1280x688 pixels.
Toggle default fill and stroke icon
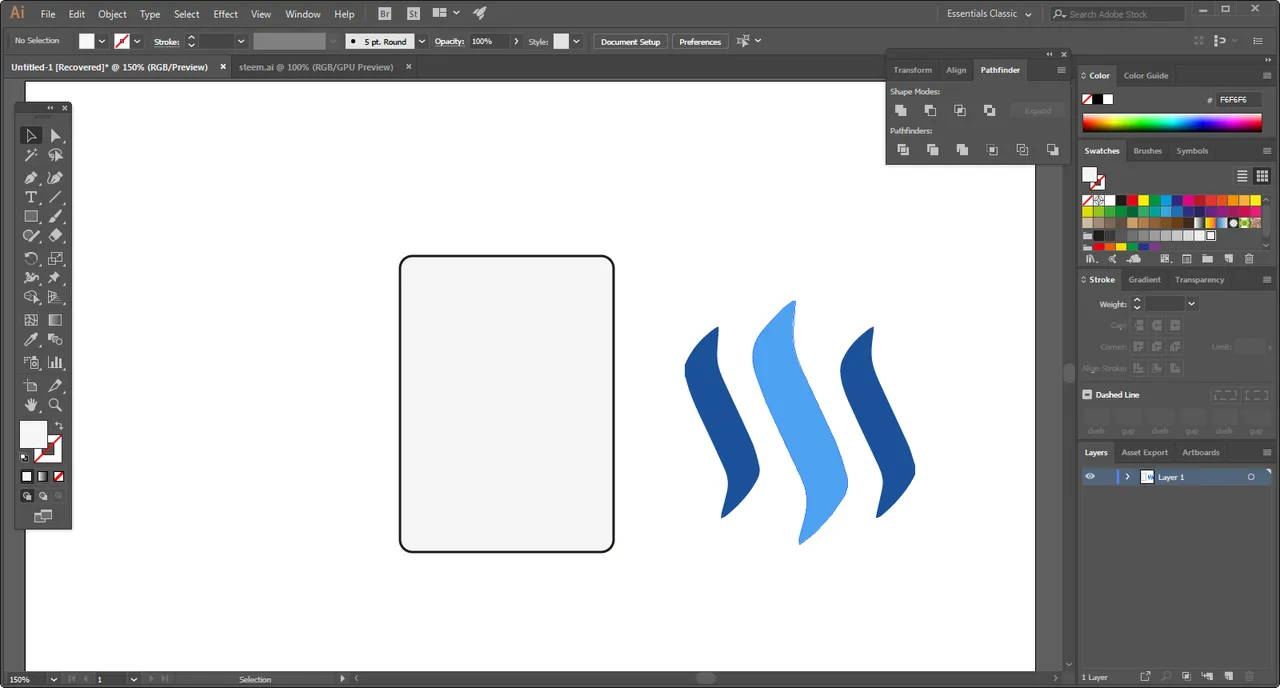[x=25, y=458]
